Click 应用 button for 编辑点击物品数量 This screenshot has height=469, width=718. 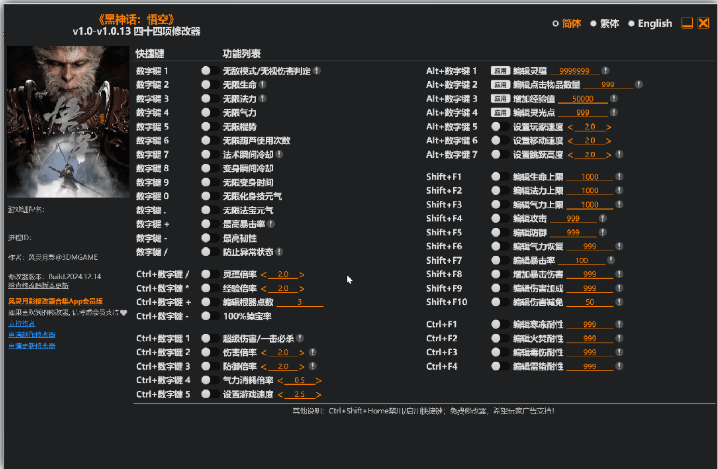click(500, 84)
